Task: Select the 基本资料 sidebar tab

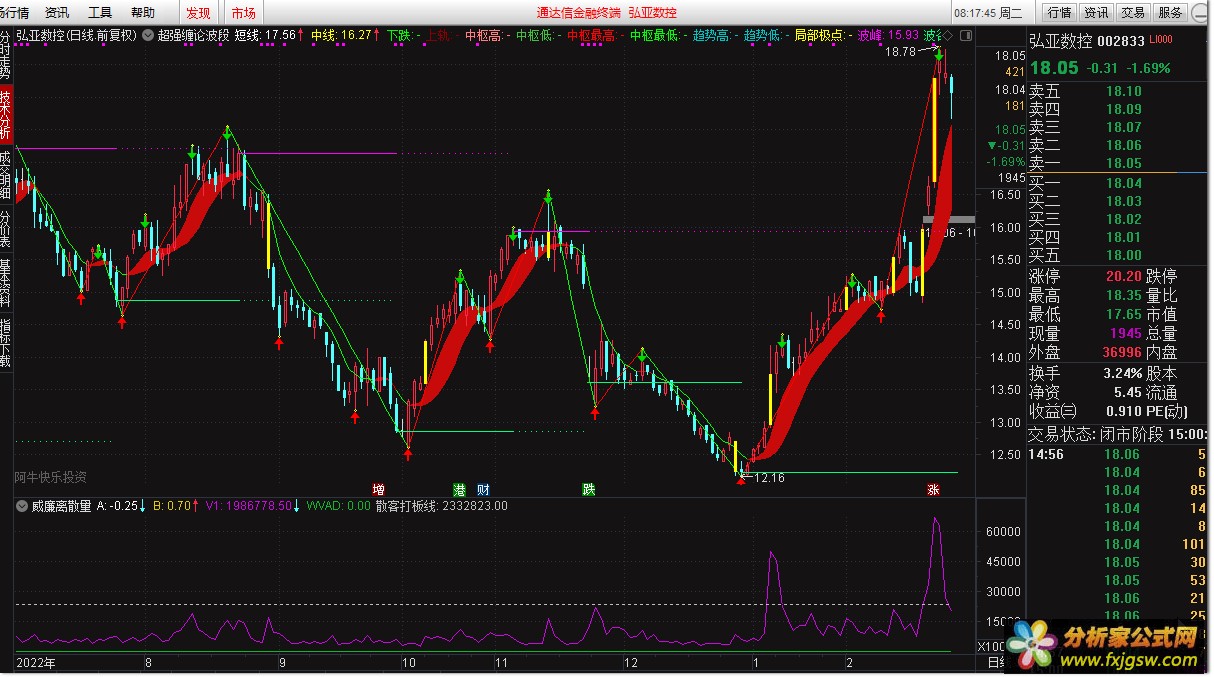Action: [x=6, y=283]
